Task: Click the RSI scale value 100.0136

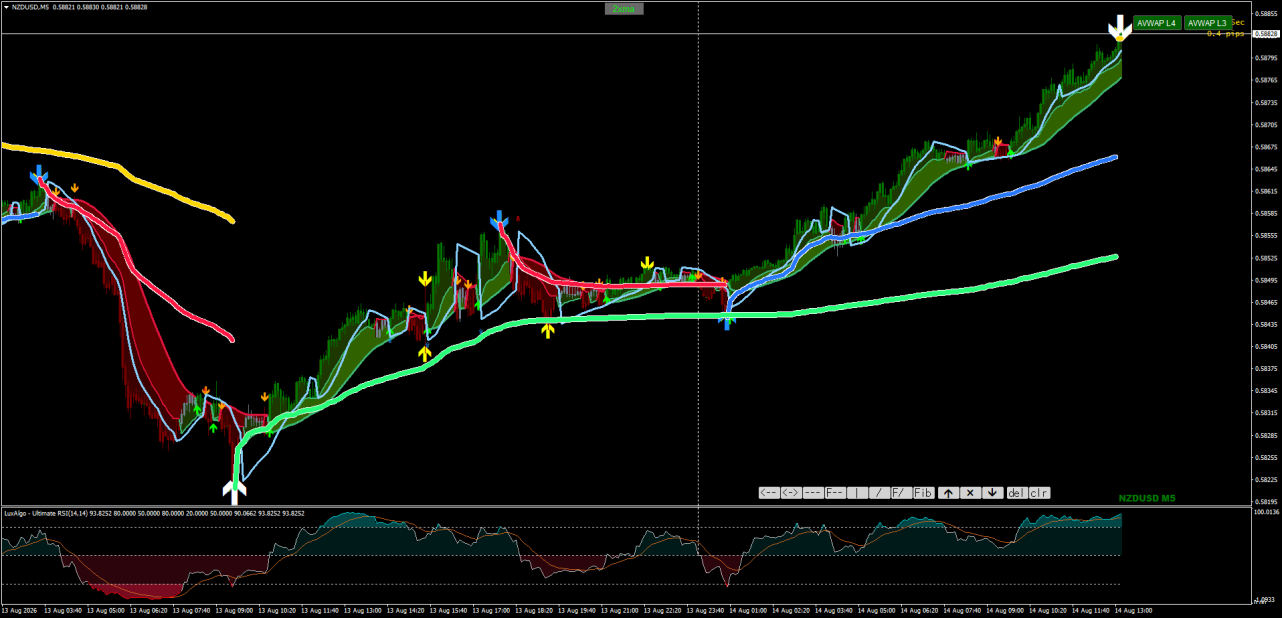Action: (x=1267, y=512)
